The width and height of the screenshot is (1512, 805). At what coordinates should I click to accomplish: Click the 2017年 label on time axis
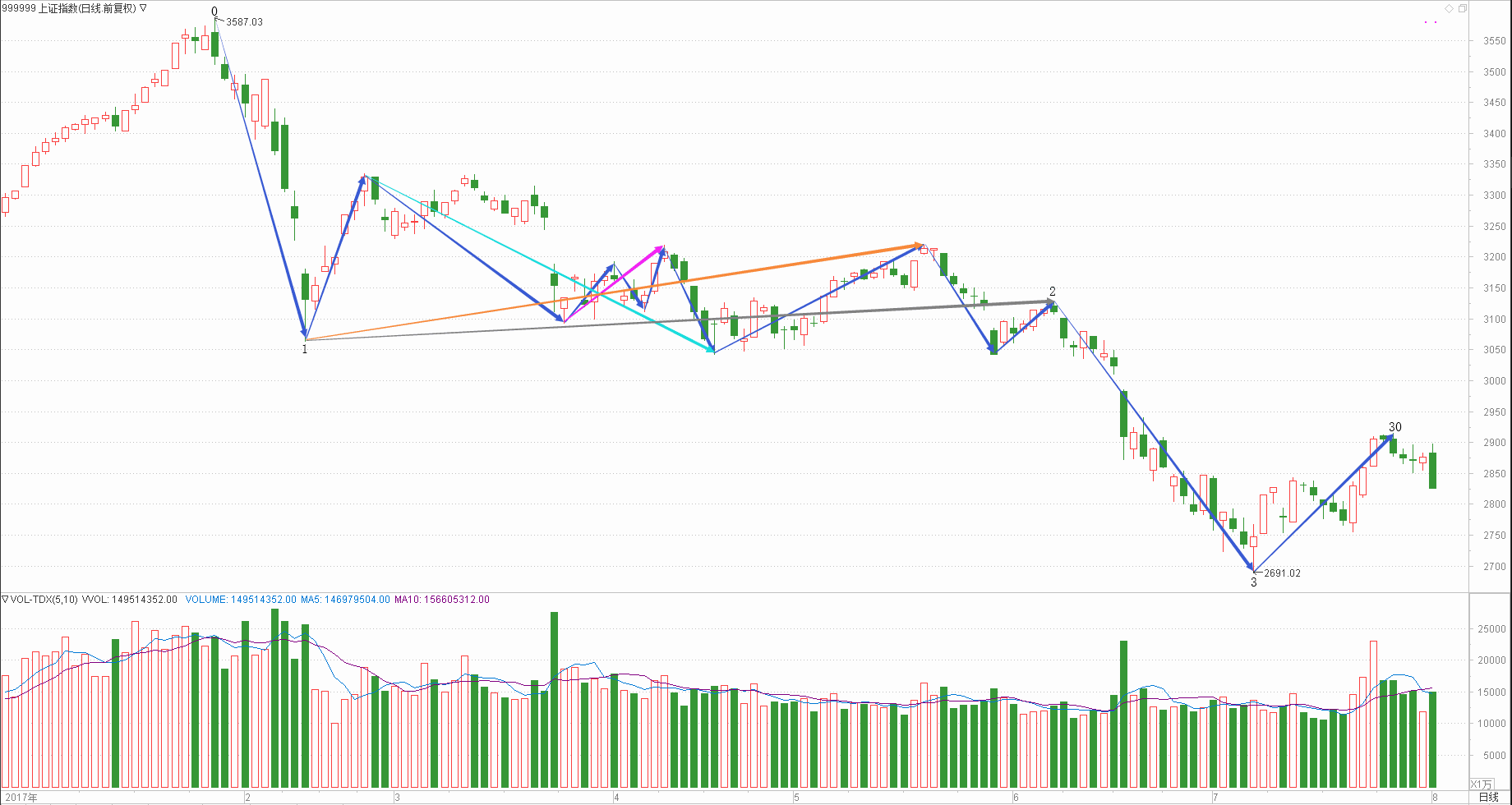coord(21,797)
